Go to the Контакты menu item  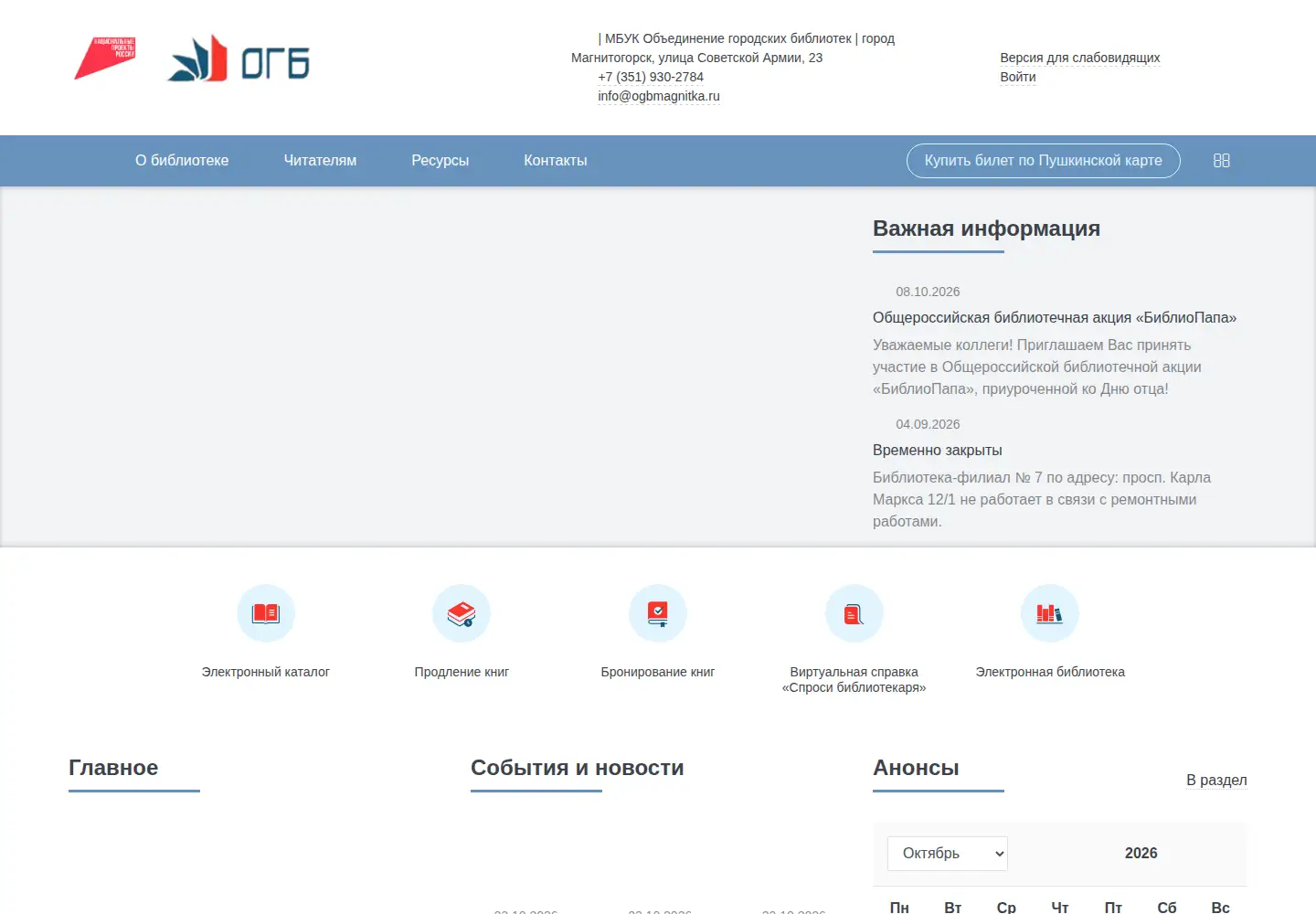click(x=556, y=161)
